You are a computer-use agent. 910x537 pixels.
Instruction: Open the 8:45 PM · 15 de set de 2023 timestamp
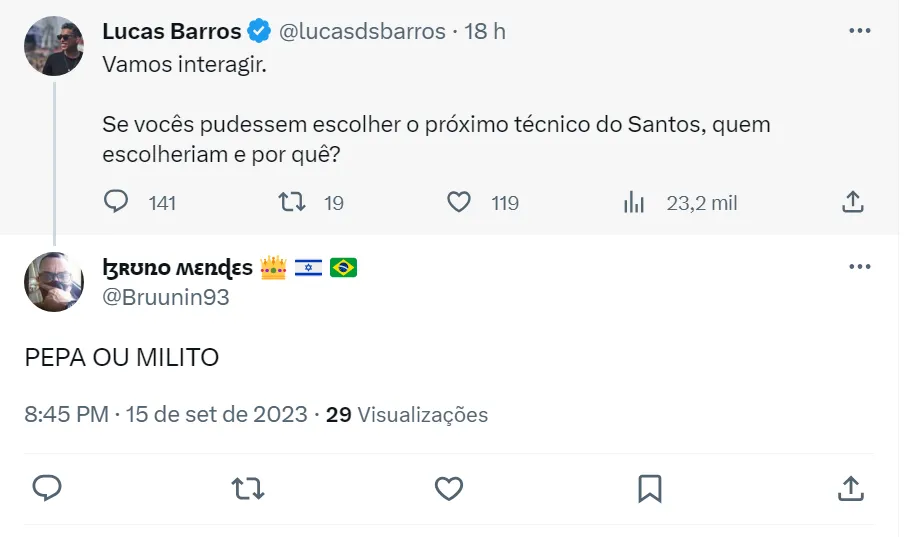tap(166, 414)
